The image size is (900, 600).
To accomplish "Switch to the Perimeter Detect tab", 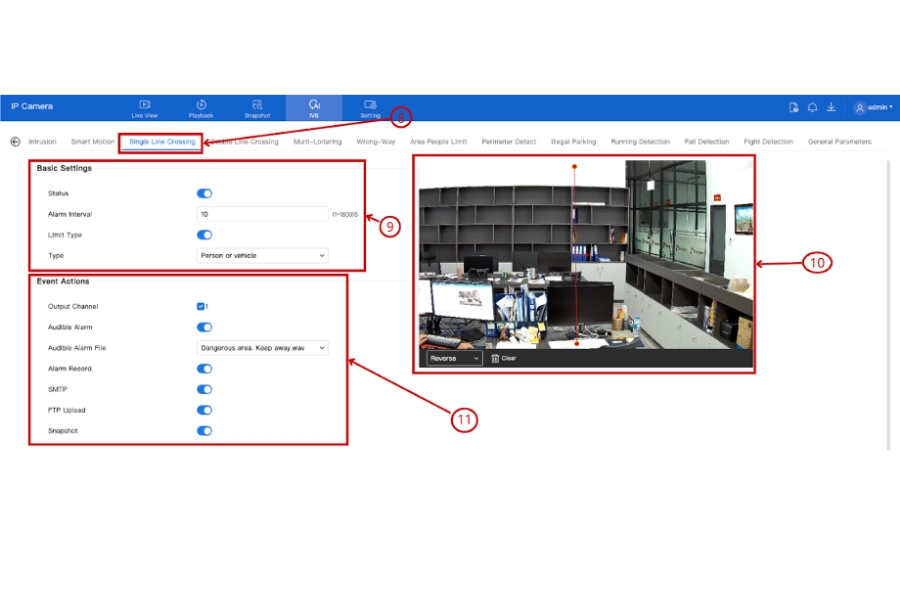I will click(x=509, y=142).
